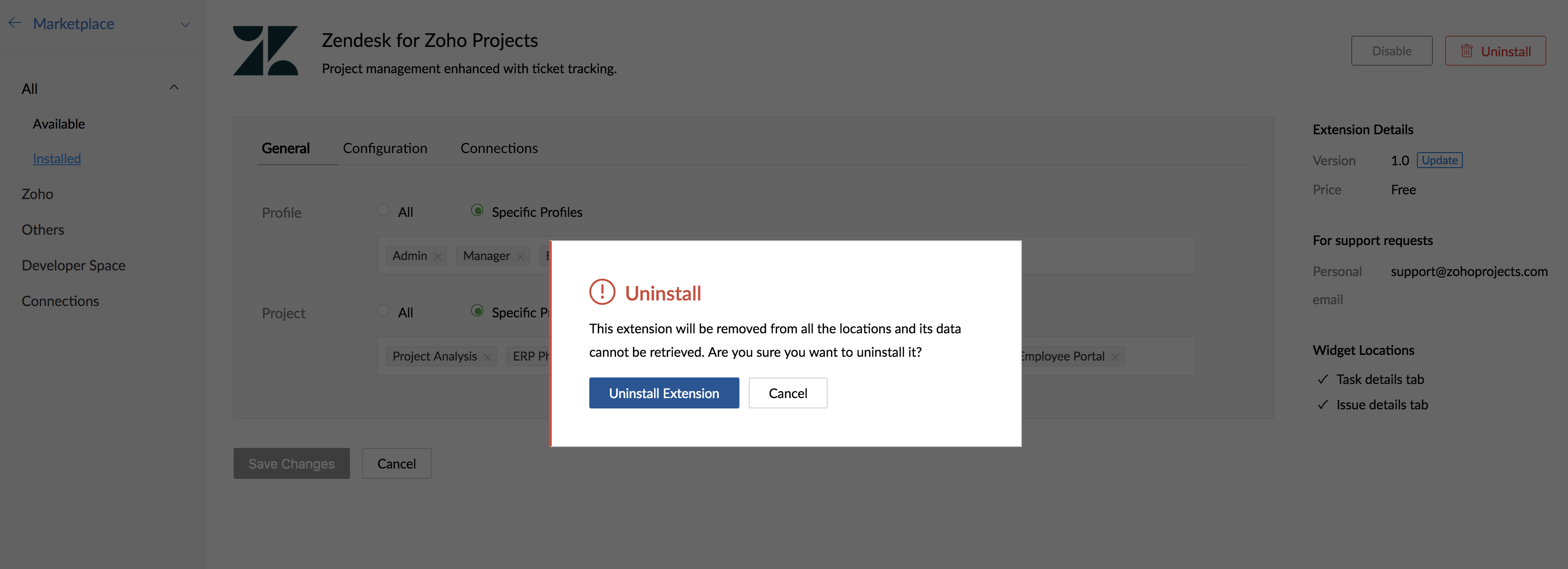The height and width of the screenshot is (569, 1568).
Task: Select Available in sidebar
Action: coord(59,123)
